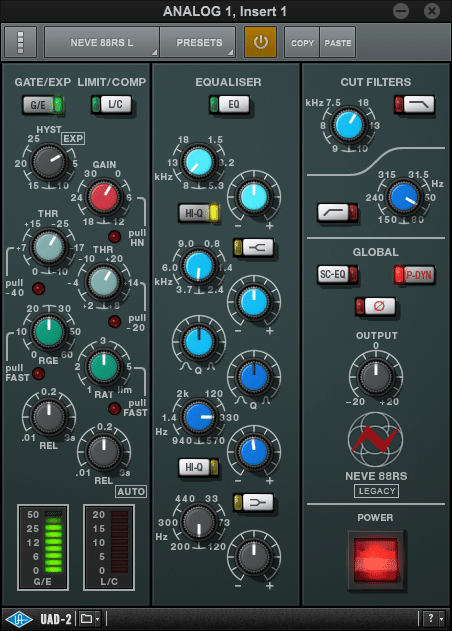Toggle the low band shelf/bell switch
The image size is (452, 631).
pos(254,503)
